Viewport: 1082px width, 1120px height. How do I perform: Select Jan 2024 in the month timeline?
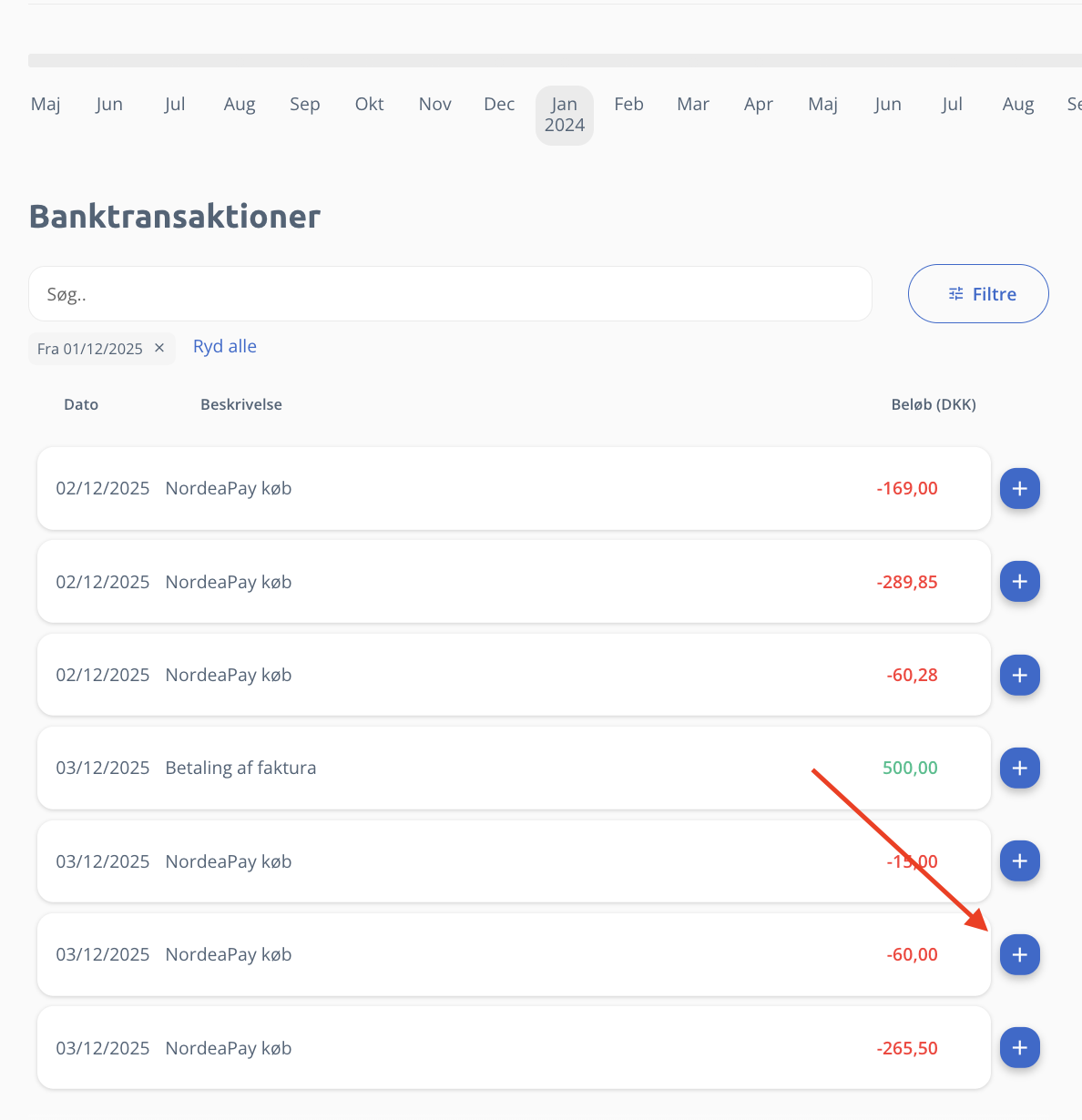coord(565,115)
